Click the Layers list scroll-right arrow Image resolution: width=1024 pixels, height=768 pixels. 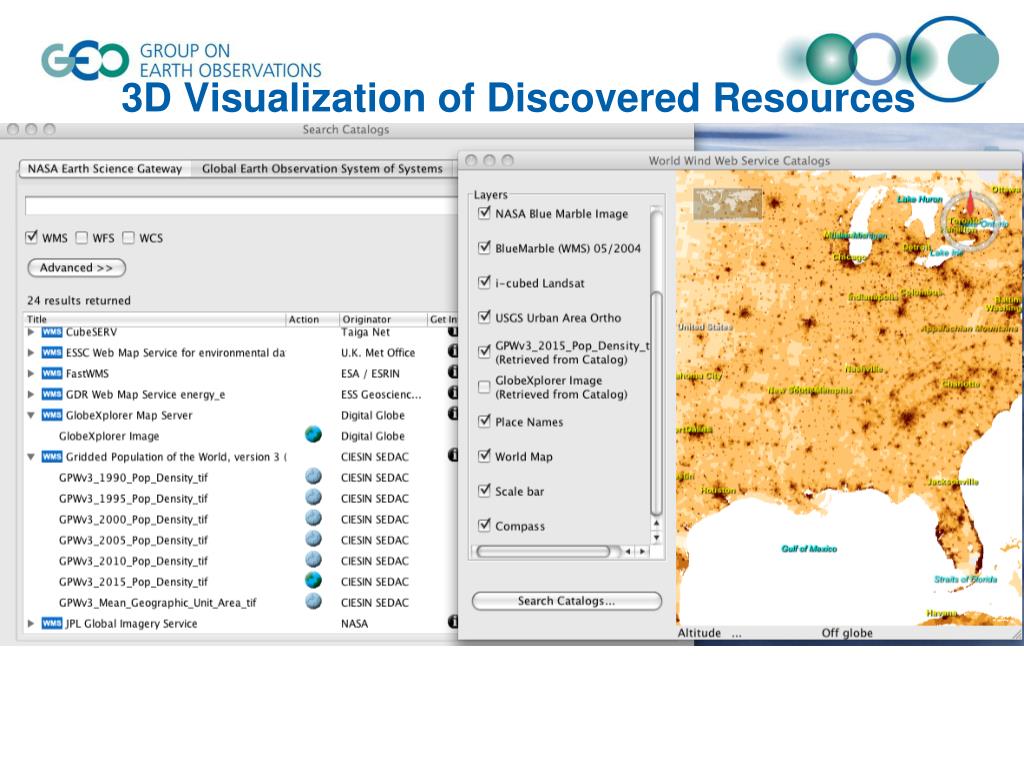click(x=642, y=552)
